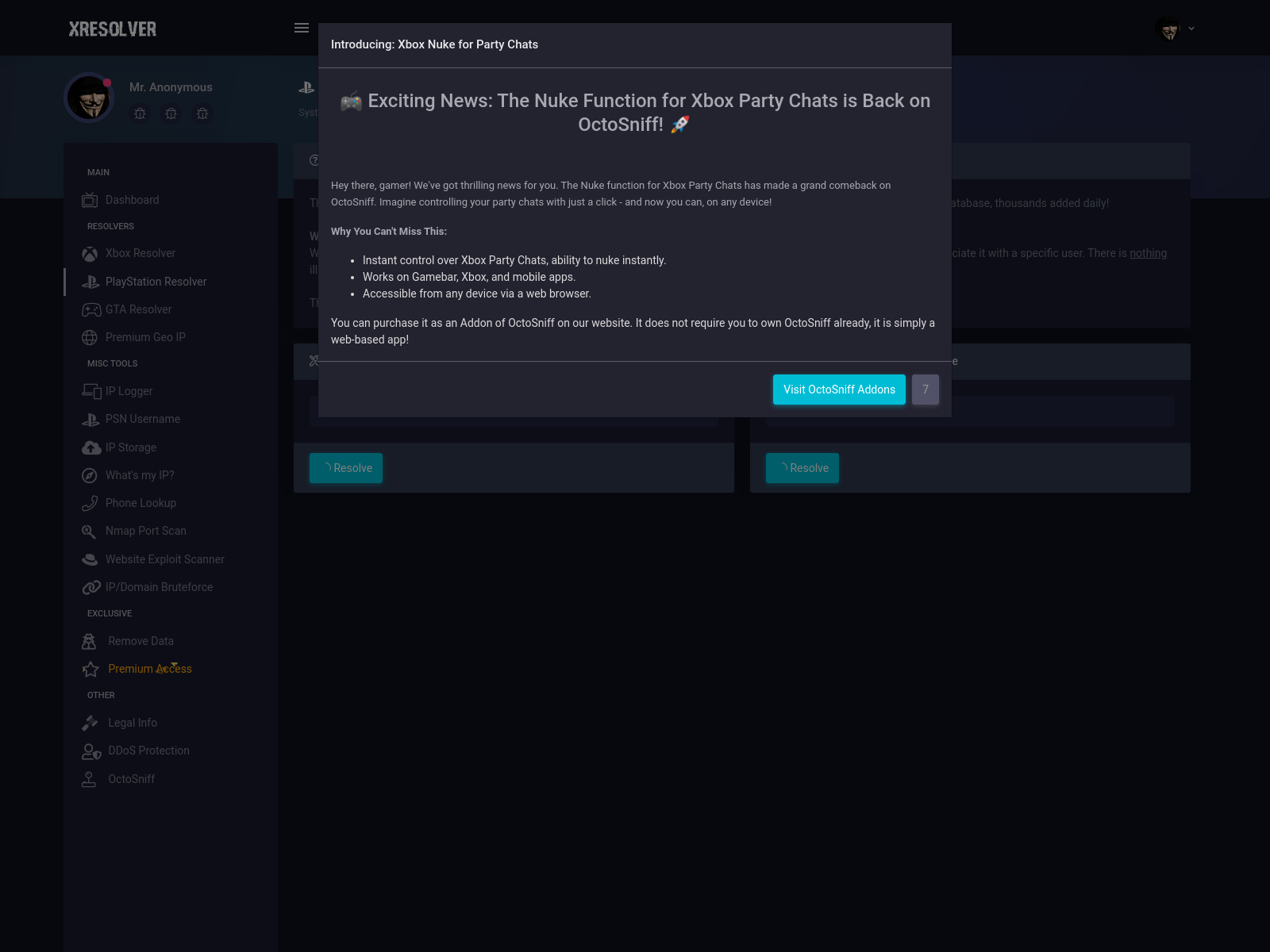
Task: Open What's my IP? tool
Action: point(140,475)
